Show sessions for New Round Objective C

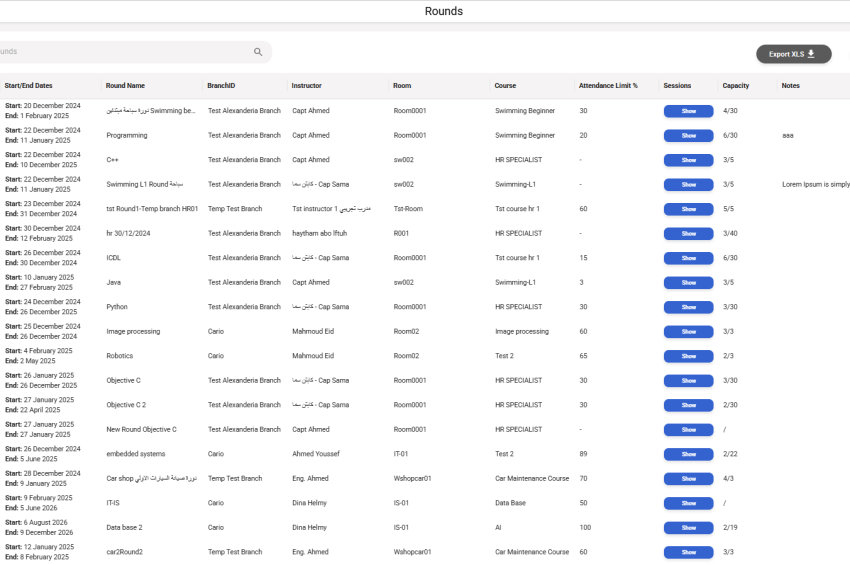point(688,430)
